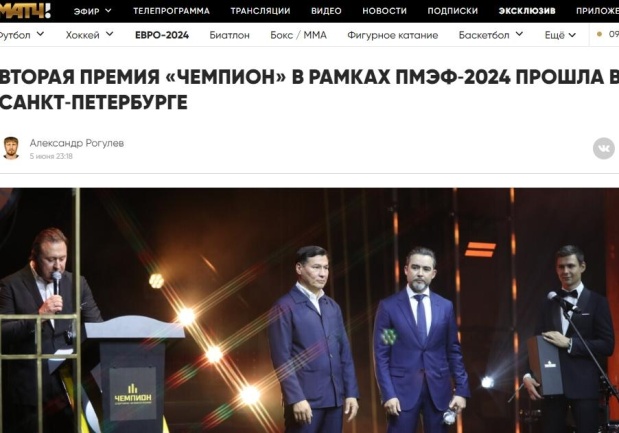This screenshot has width=619, height=433.
Task: Open the ЕВРО-2024 tab
Action: click(x=162, y=35)
